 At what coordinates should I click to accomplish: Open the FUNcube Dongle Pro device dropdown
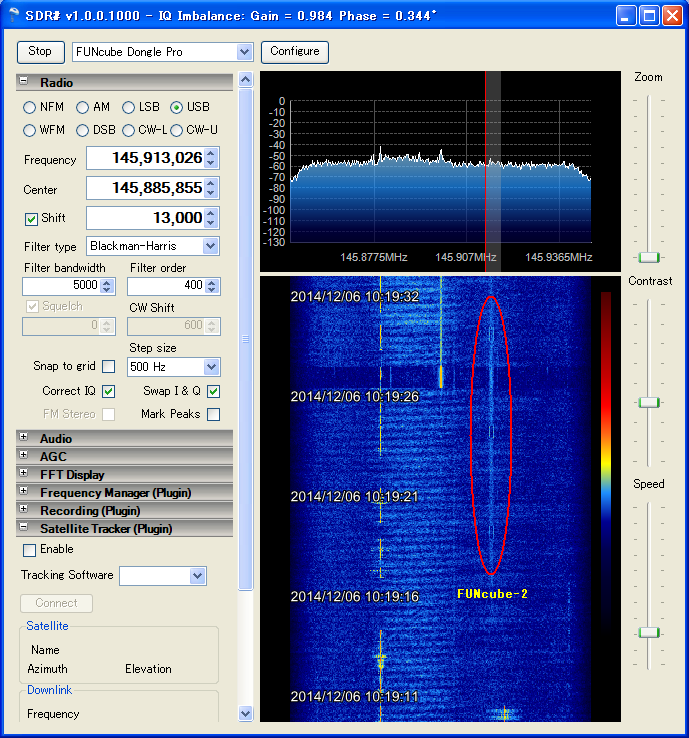pyautogui.click(x=244, y=52)
